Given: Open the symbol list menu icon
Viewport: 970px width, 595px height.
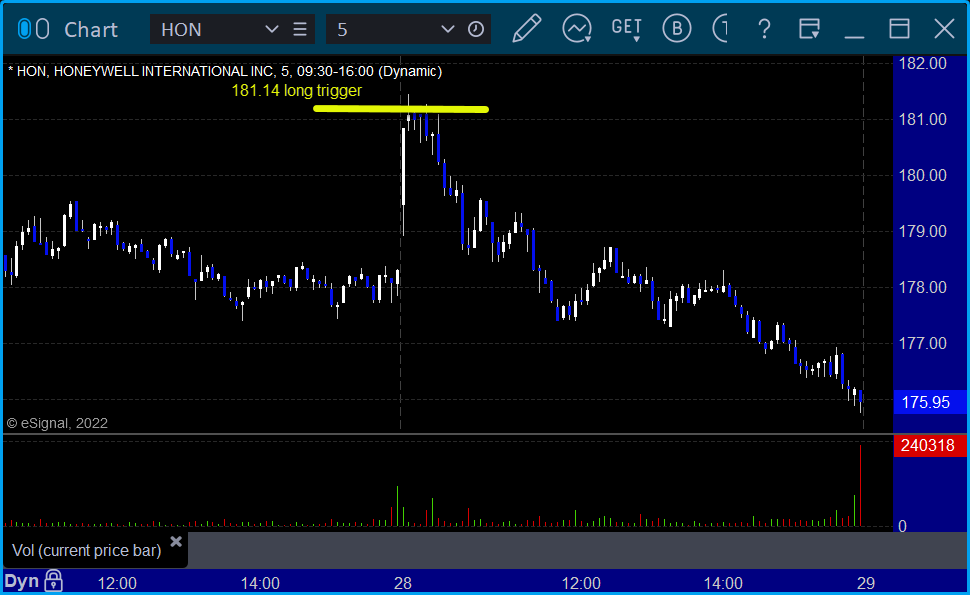Looking at the screenshot, I should 300,29.
